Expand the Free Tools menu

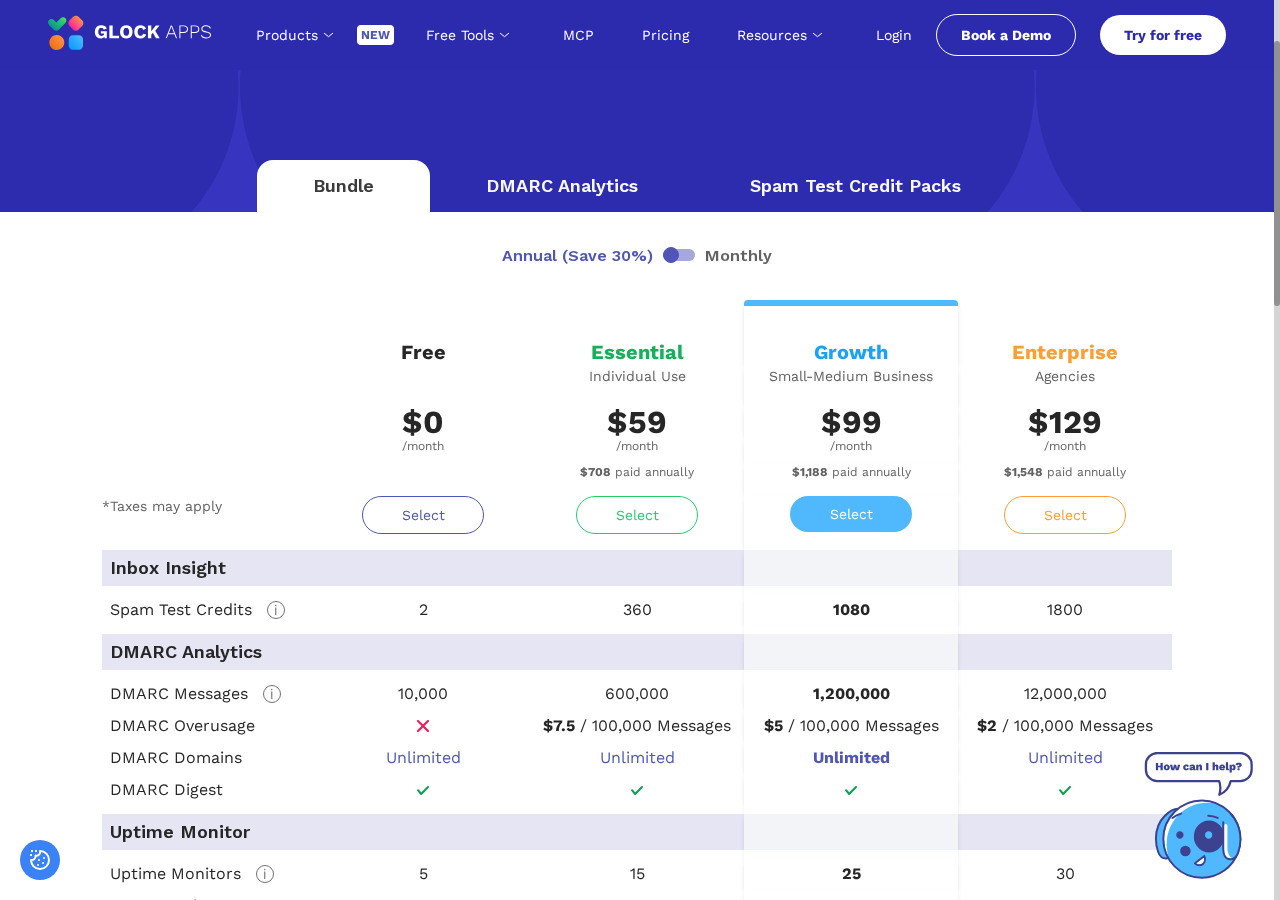(x=468, y=35)
